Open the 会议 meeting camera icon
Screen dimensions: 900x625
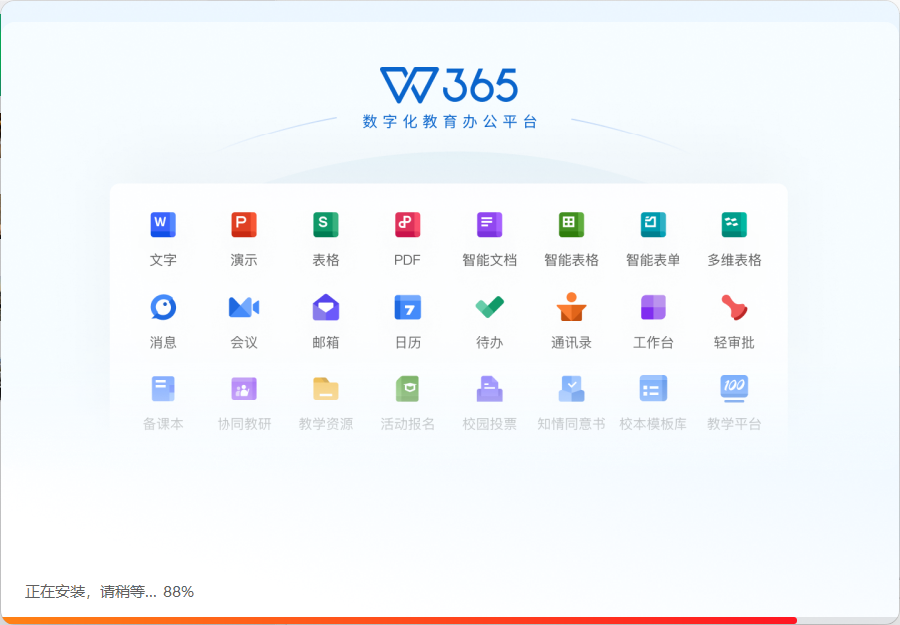tap(244, 307)
